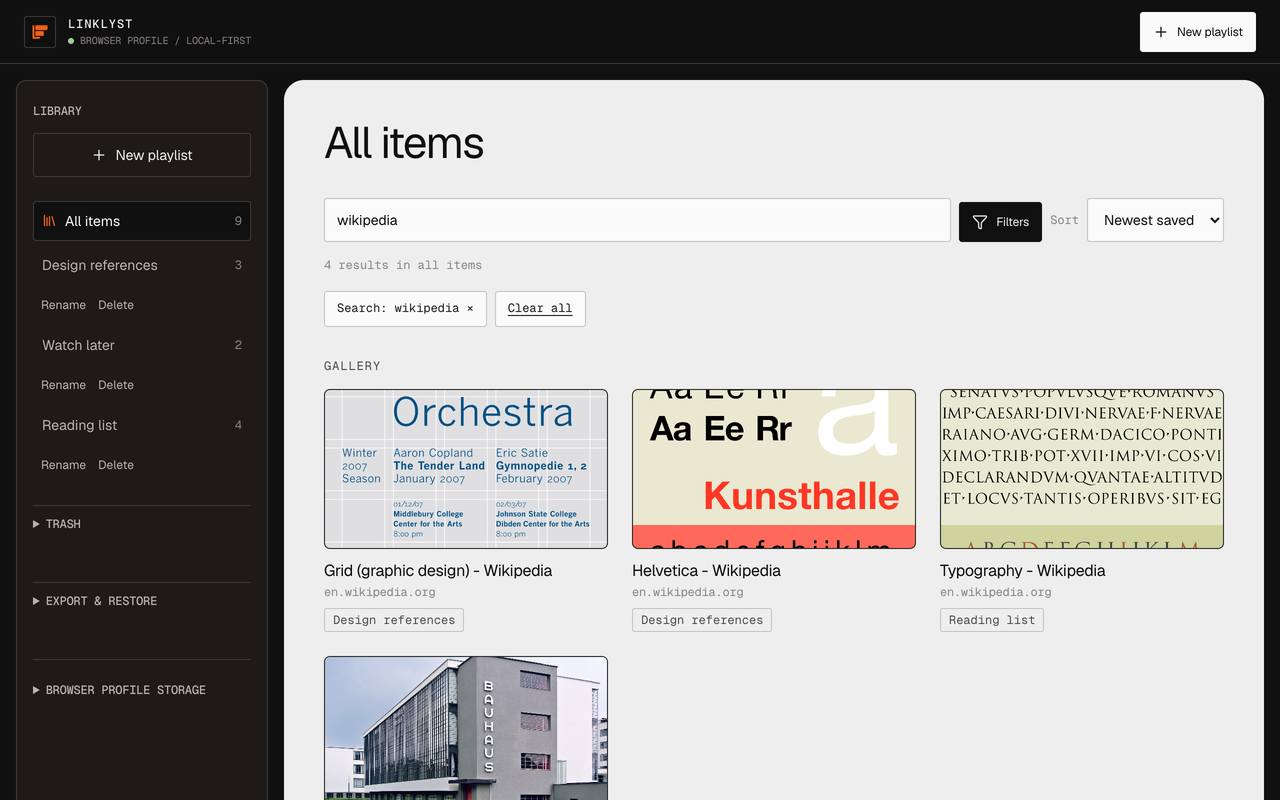The height and width of the screenshot is (800, 1280).
Task: Rename the Watch later playlist
Action: pyautogui.click(x=63, y=385)
